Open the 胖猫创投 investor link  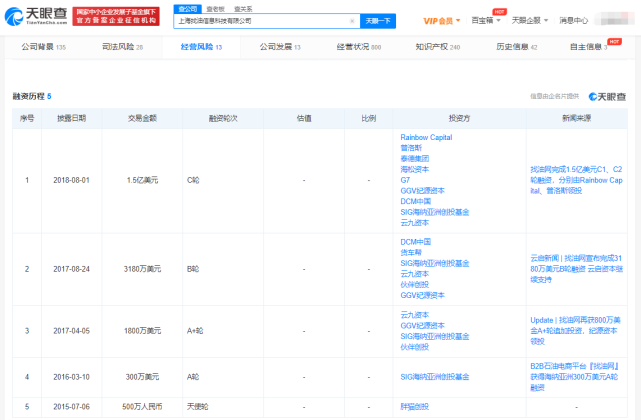coord(415,407)
